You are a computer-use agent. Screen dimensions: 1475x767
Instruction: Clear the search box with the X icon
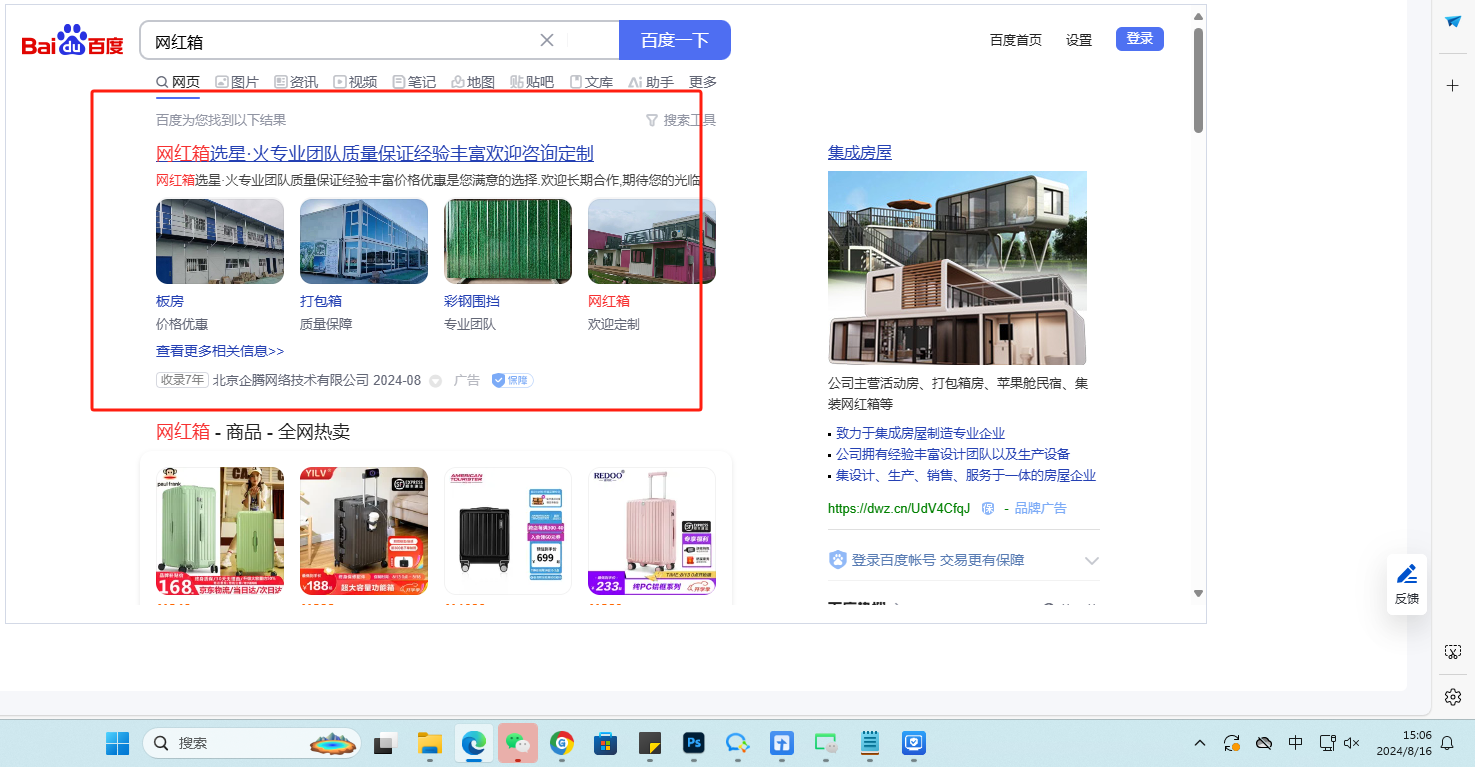coord(547,40)
